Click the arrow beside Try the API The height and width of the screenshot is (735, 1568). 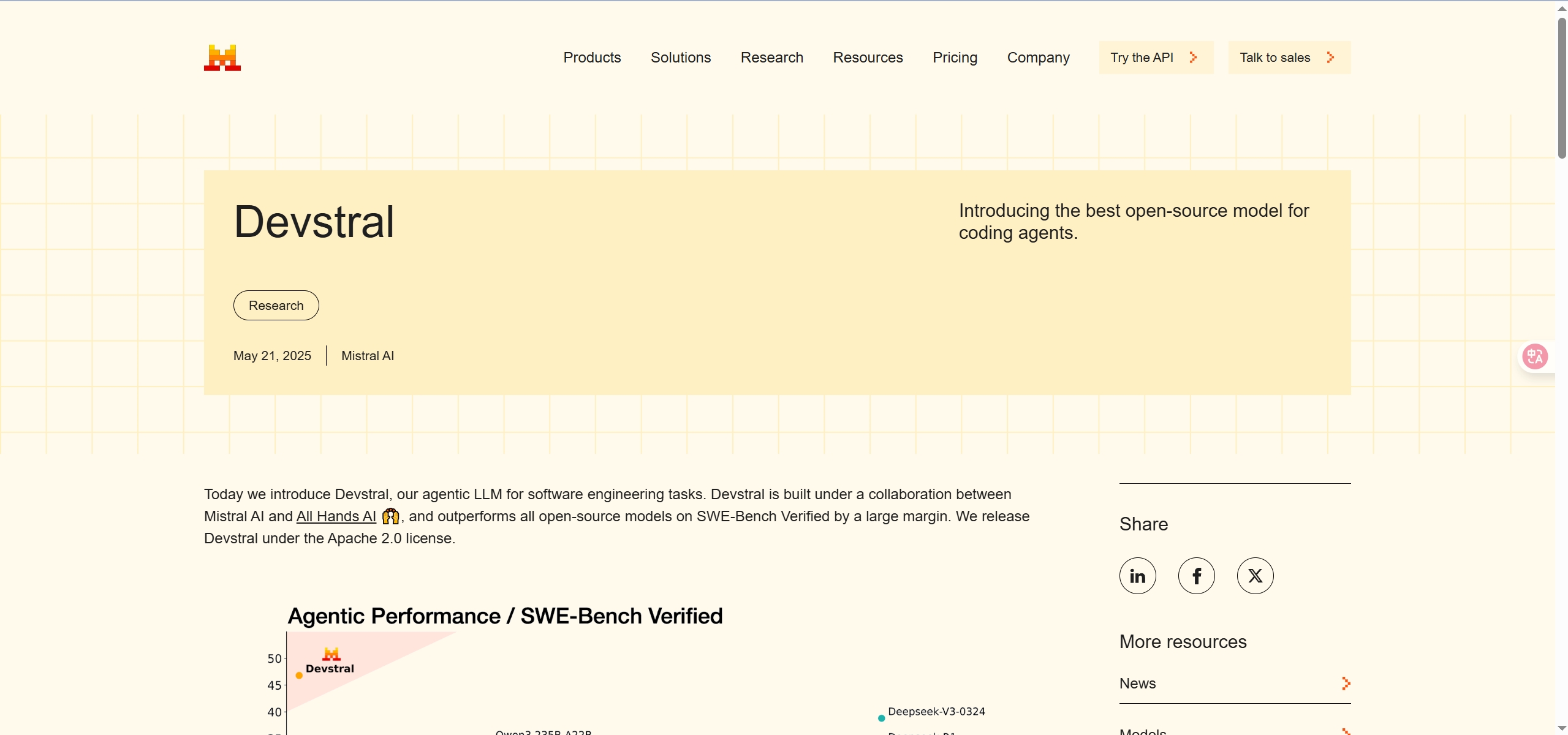click(x=1193, y=58)
